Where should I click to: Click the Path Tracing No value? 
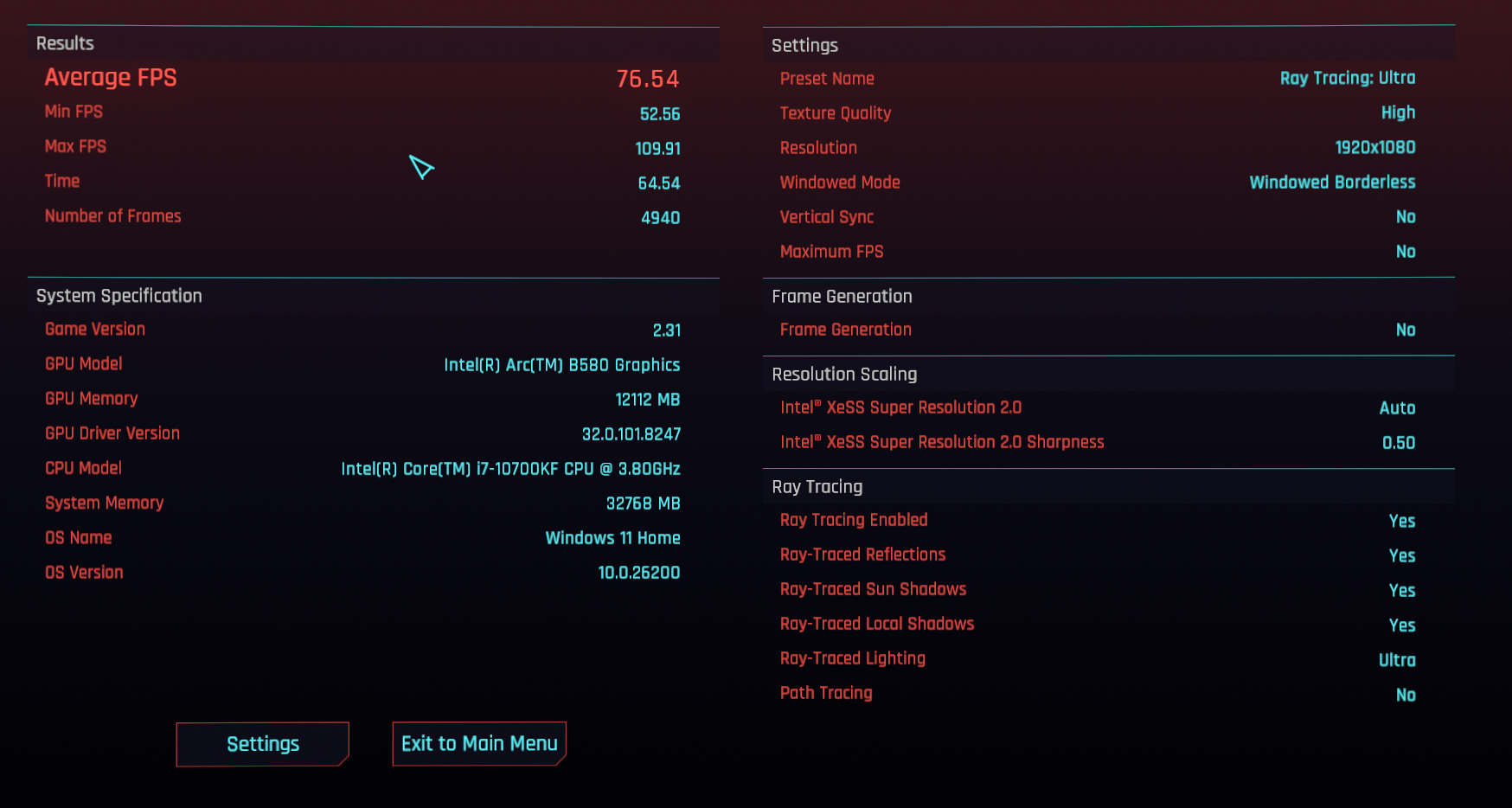point(1406,695)
